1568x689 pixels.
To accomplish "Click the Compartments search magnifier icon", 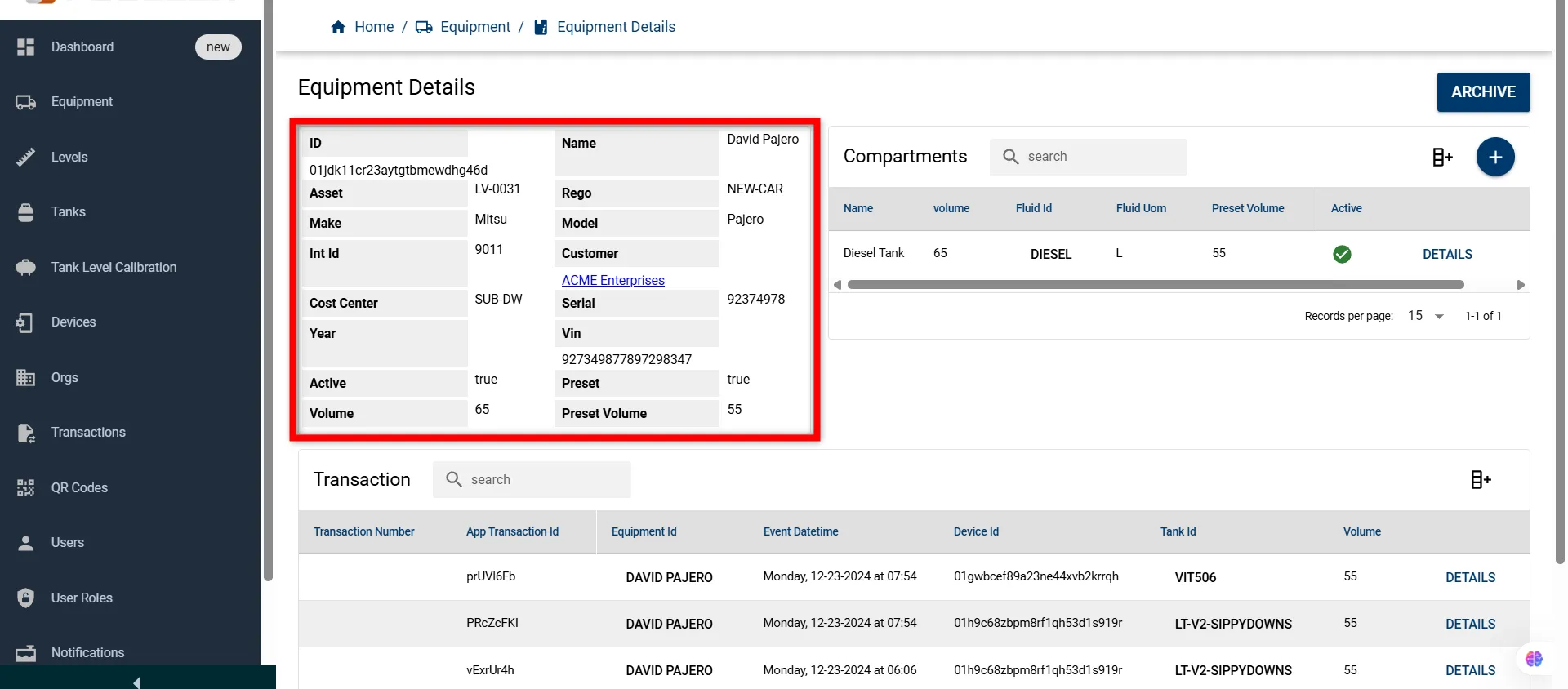I will click(x=1010, y=157).
